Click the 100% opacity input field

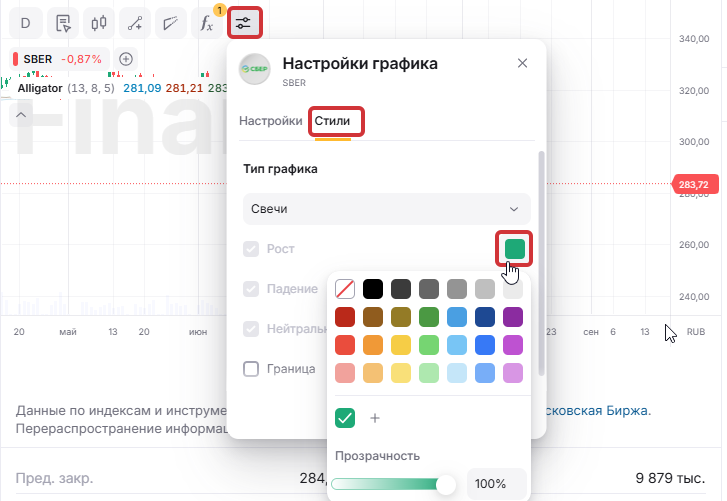tap(497, 484)
